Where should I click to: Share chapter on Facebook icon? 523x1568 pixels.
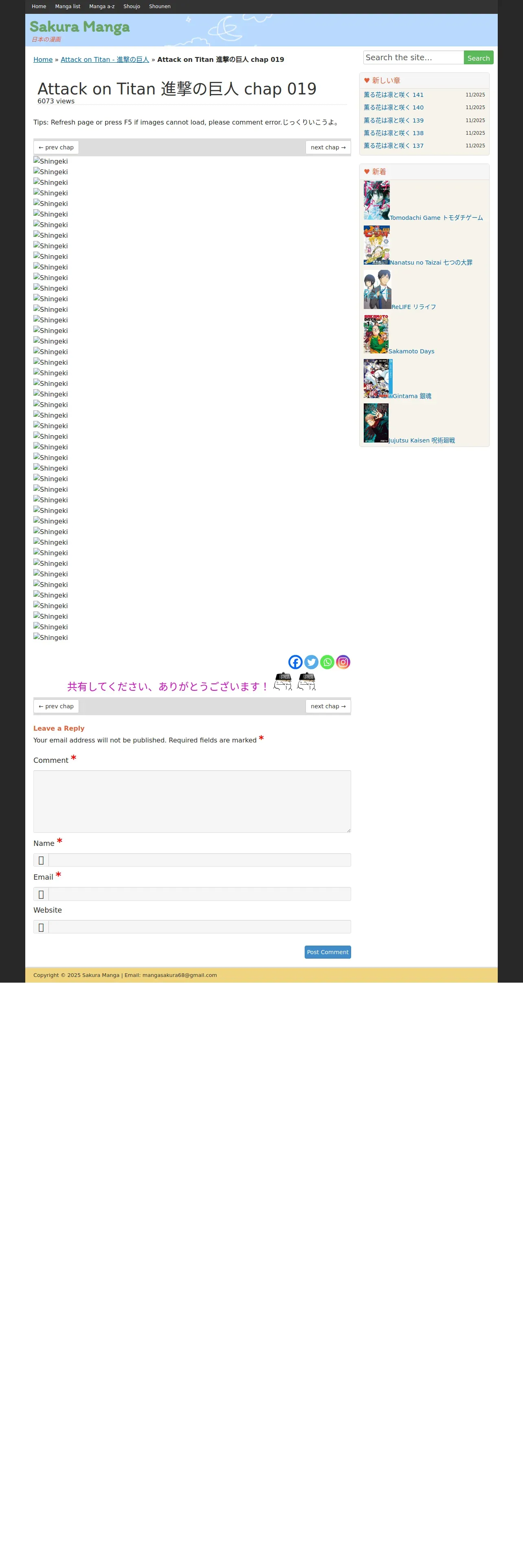pyautogui.click(x=295, y=661)
